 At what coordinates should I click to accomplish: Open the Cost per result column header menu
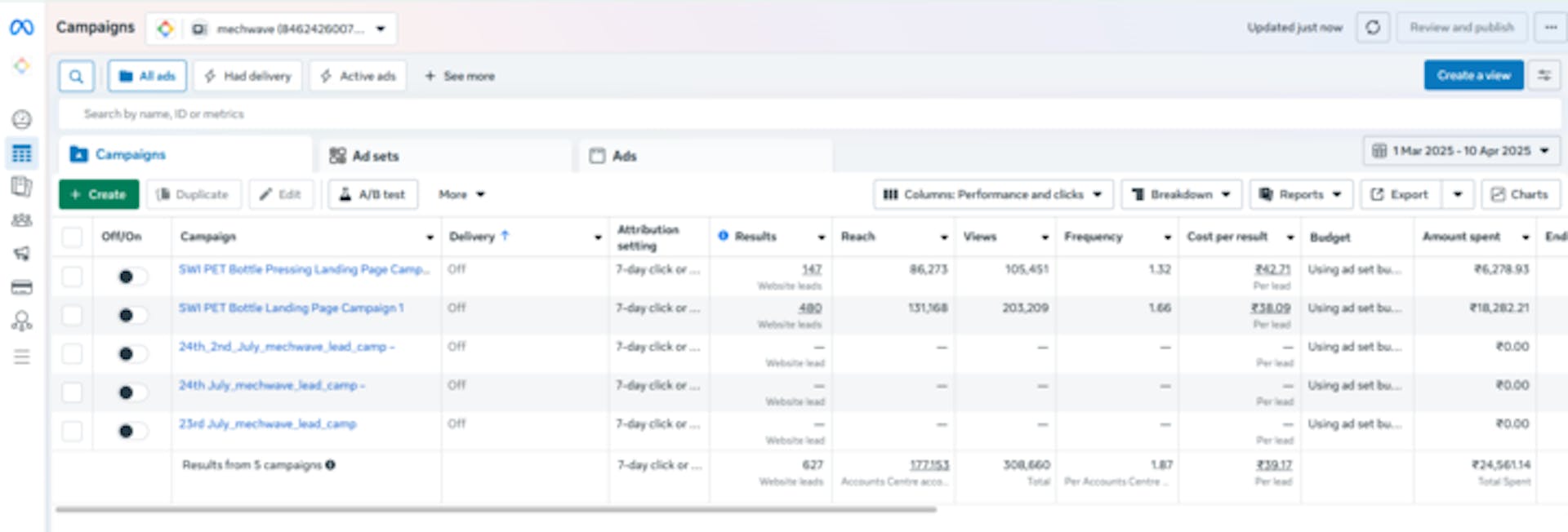[1290, 237]
